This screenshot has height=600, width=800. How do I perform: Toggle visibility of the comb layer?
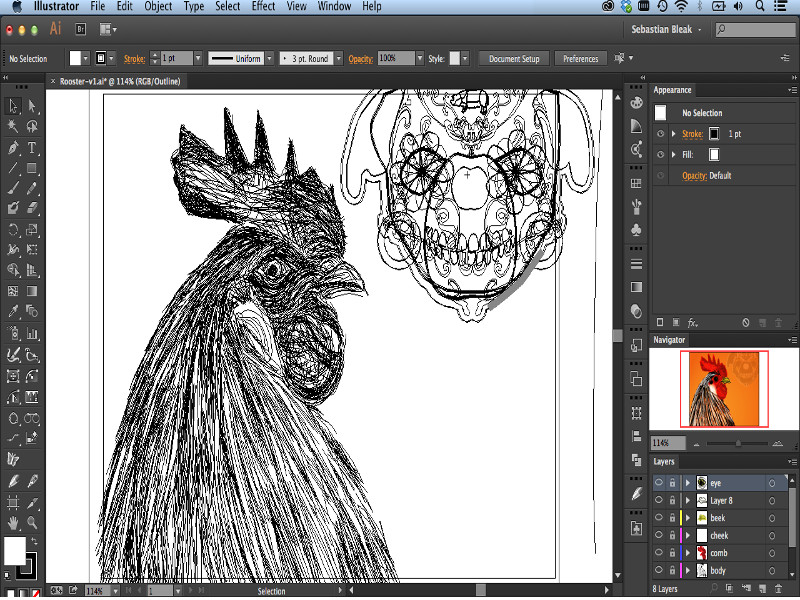657,553
